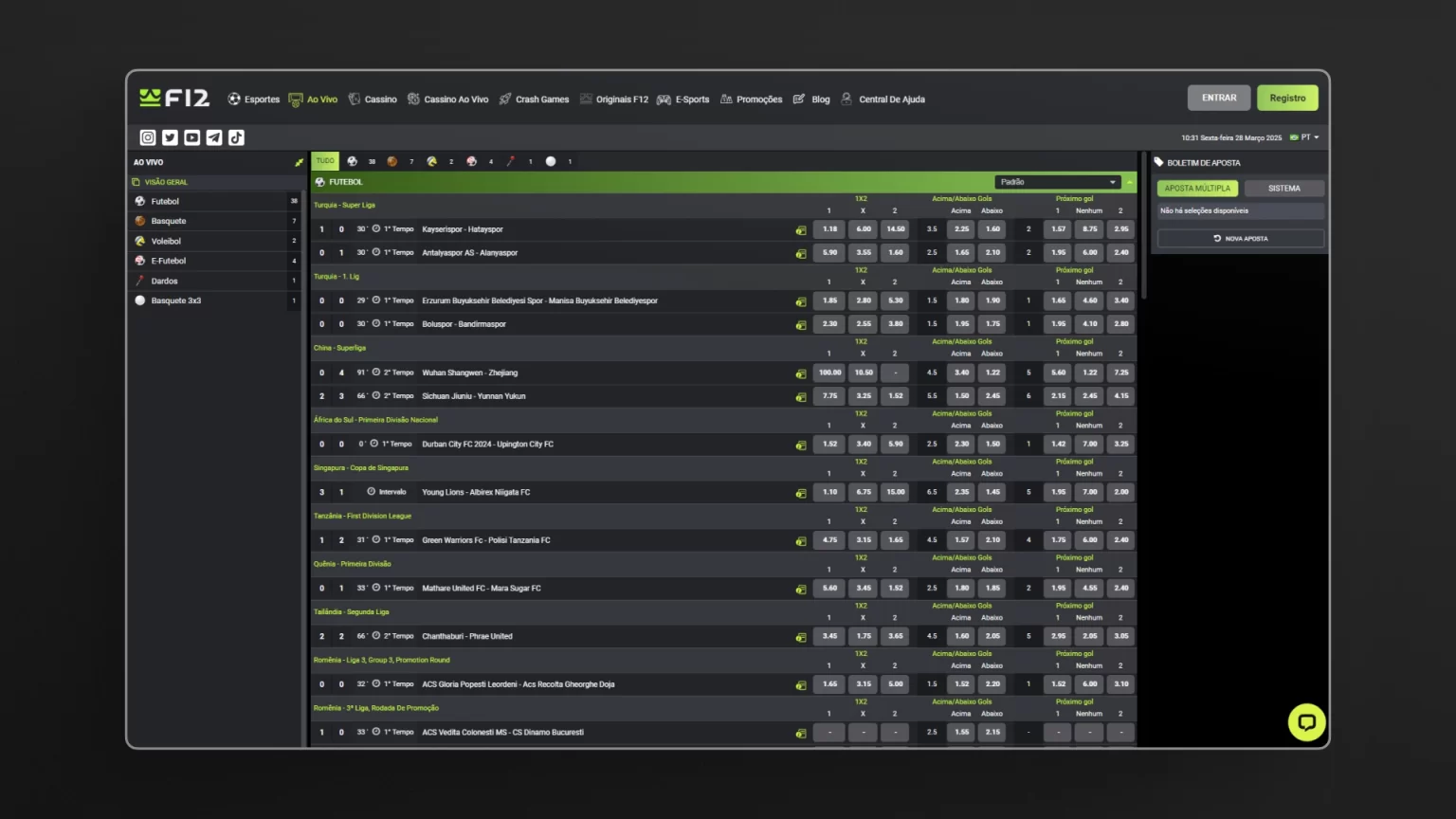
Task: Open Central De Ajuda help center
Action: (x=883, y=99)
